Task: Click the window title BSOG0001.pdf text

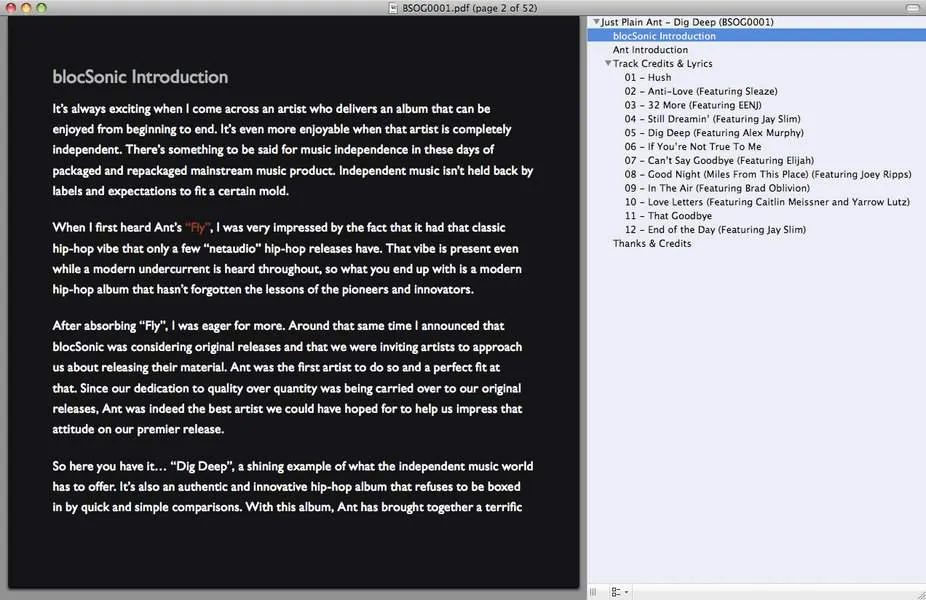Action: (470, 8)
